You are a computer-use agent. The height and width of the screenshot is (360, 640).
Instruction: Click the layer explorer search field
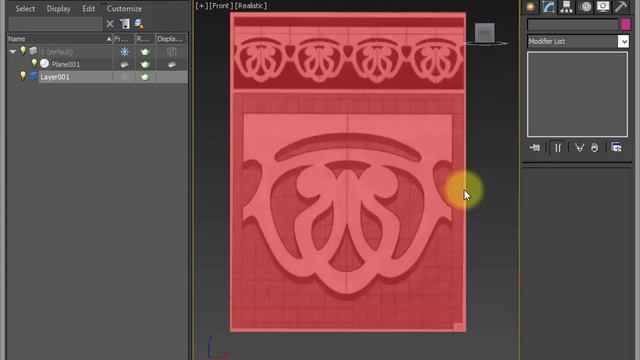56,24
